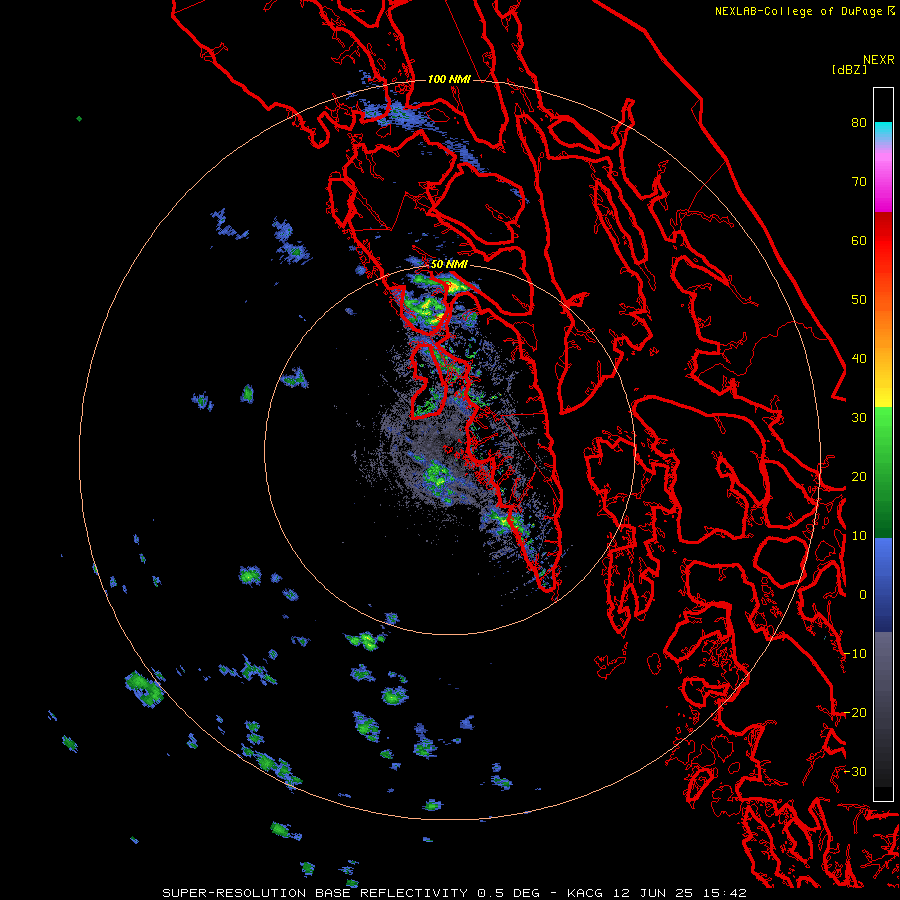
Task: Click the 60 value on dBZ scale
Action: (x=859, y=240)
